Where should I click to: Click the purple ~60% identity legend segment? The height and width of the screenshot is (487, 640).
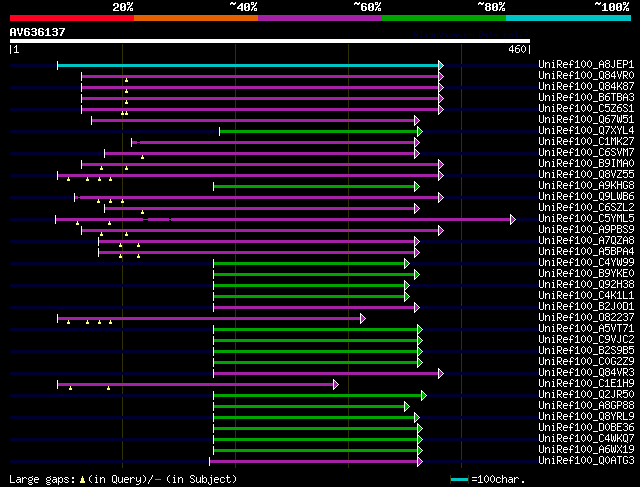tap(320, 18)
